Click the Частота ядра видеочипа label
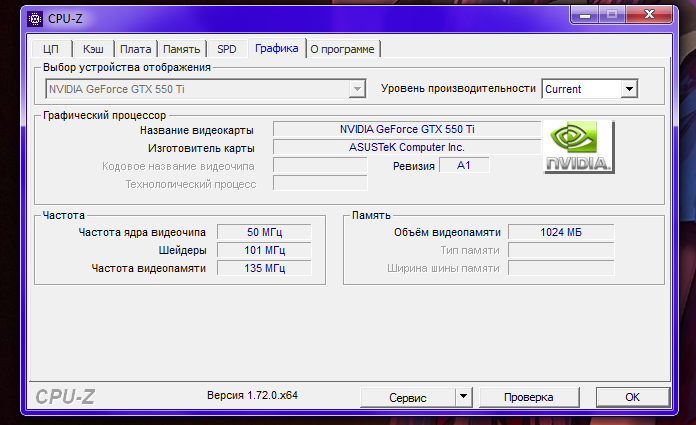Image resolution: width=696 pixels, height=425 pixels. point(142,232)
